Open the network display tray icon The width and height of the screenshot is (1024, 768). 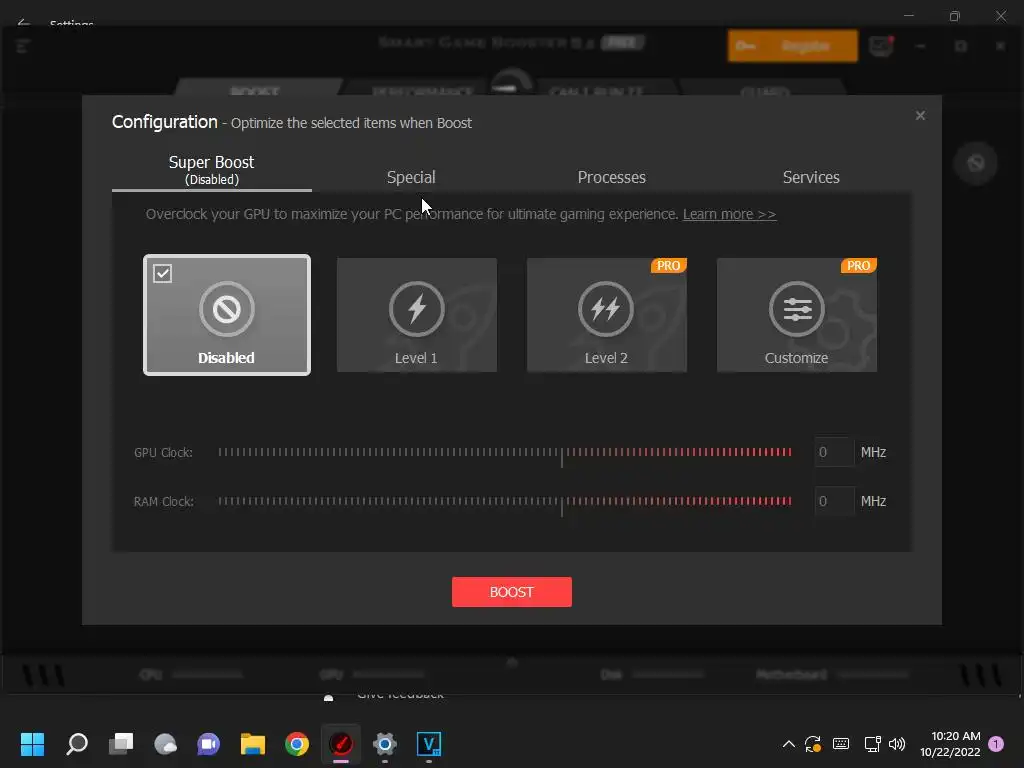[872, 744]
